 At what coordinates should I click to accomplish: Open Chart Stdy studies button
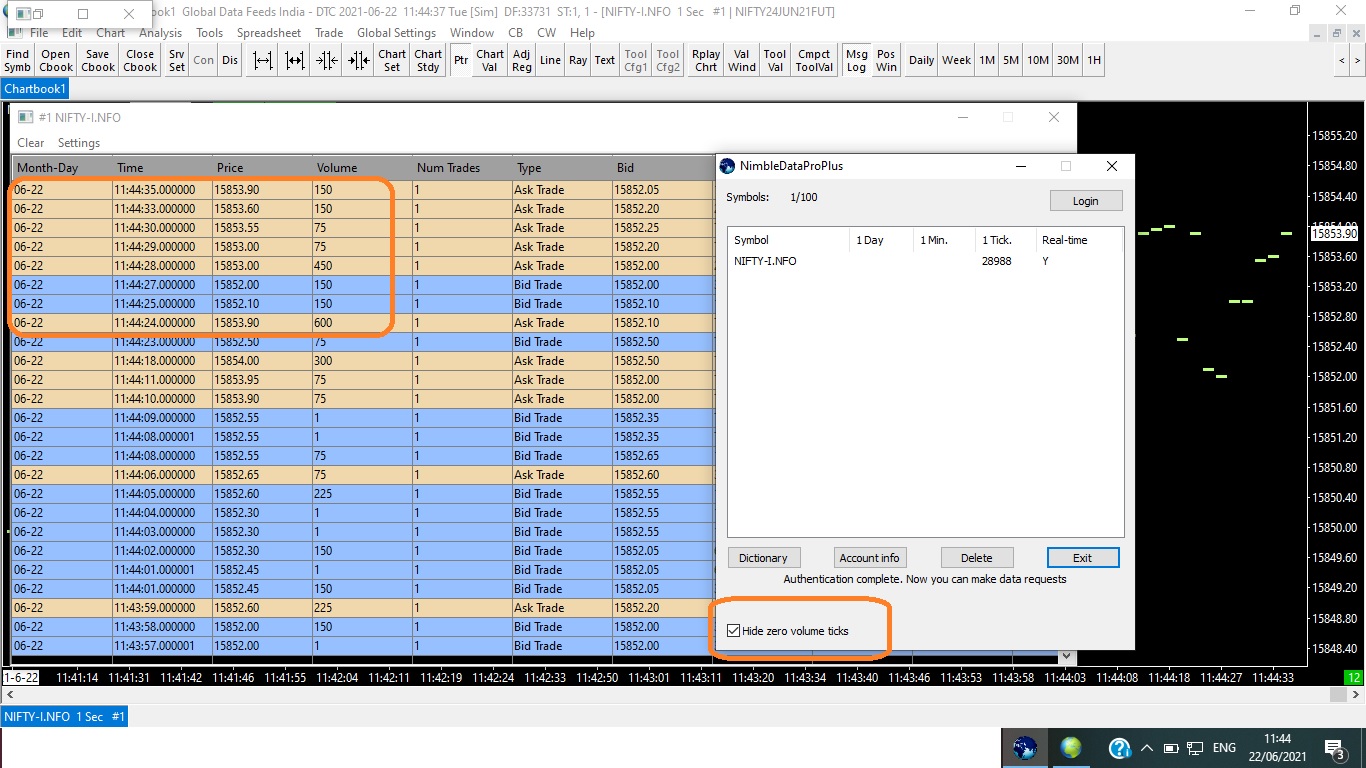click(428, 60)
